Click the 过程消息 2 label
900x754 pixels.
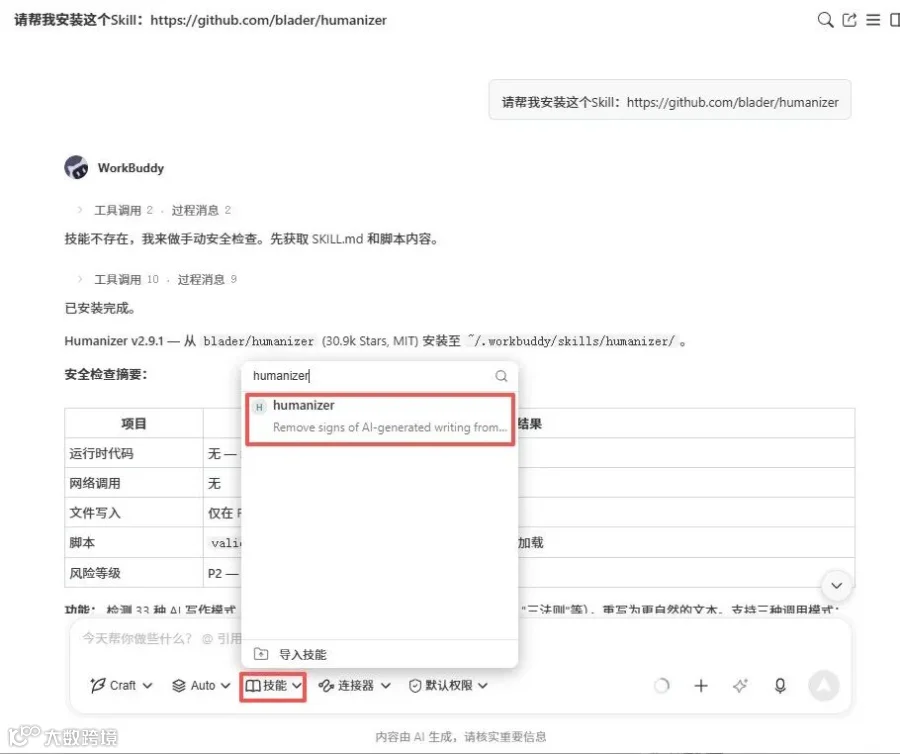pos(201,210)
